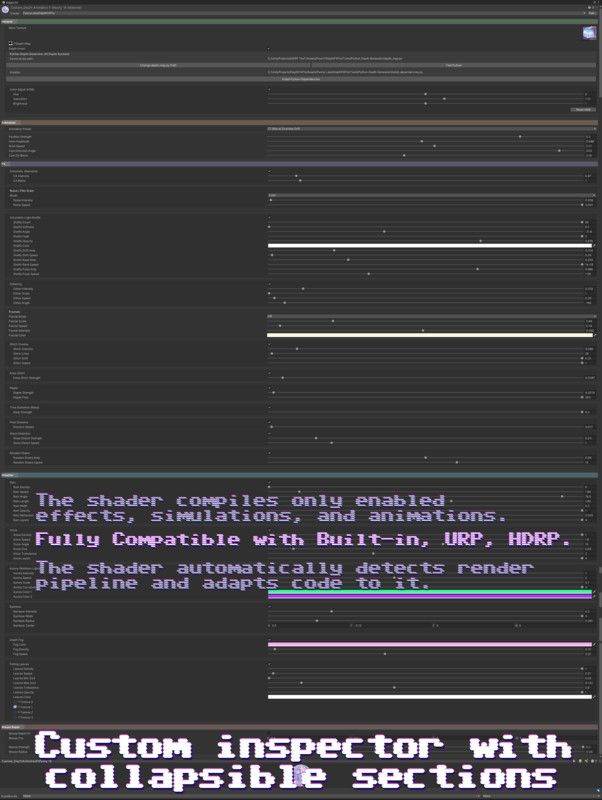The image size is (602, 800).
Task: Toggle the Depth Invert checkbox
Action: tap(269, 49)
